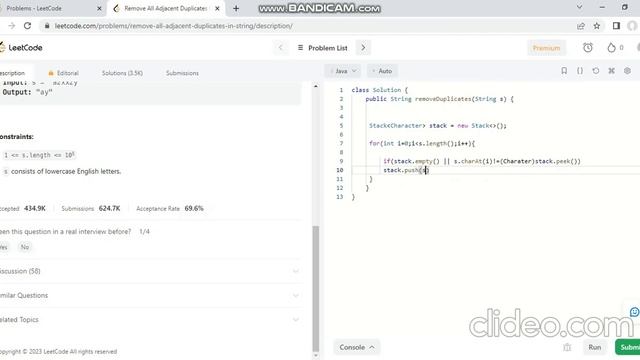Open Auto dropdown in editor
The image size is (640, 360).
pyautogui.click(x=383, y=71)
